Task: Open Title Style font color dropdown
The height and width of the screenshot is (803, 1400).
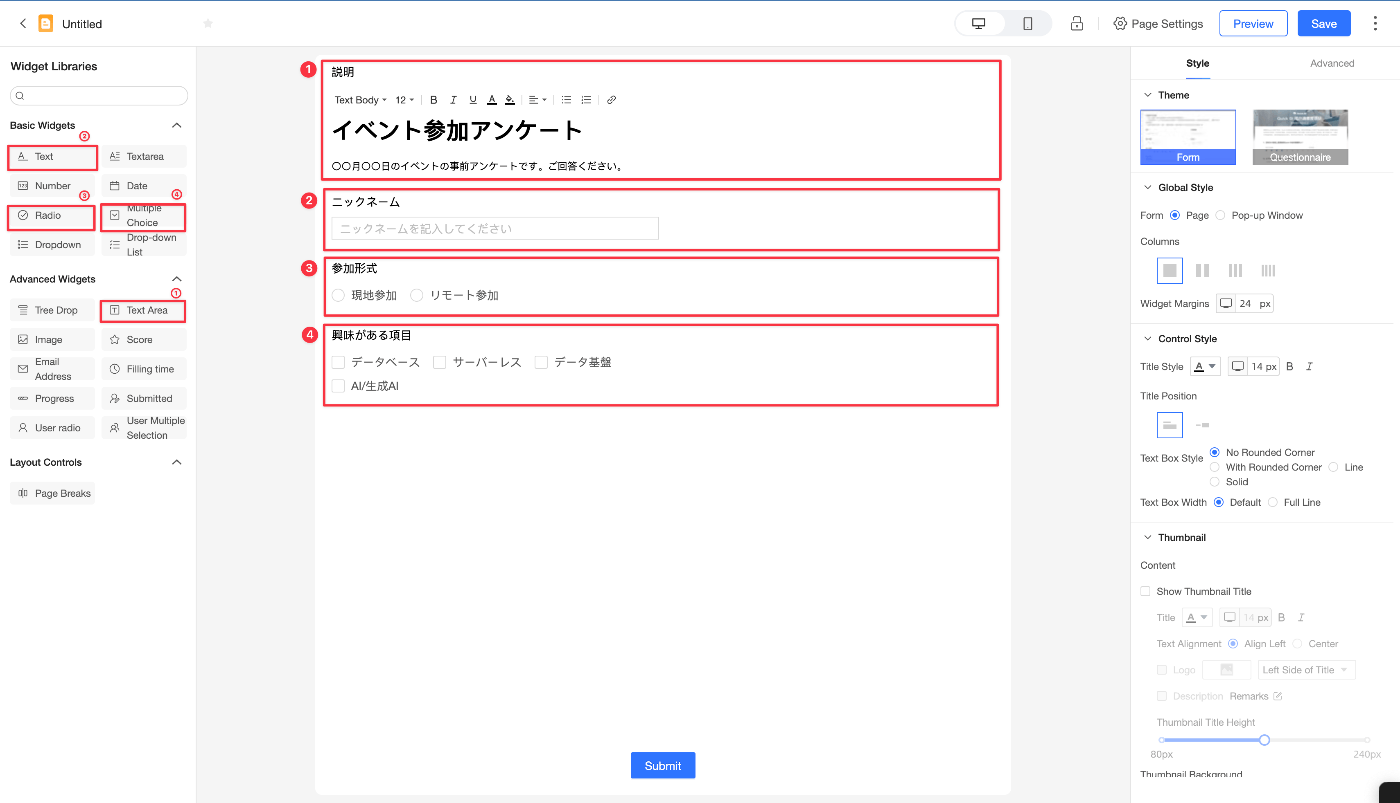Action: (x=1205, y=367)
